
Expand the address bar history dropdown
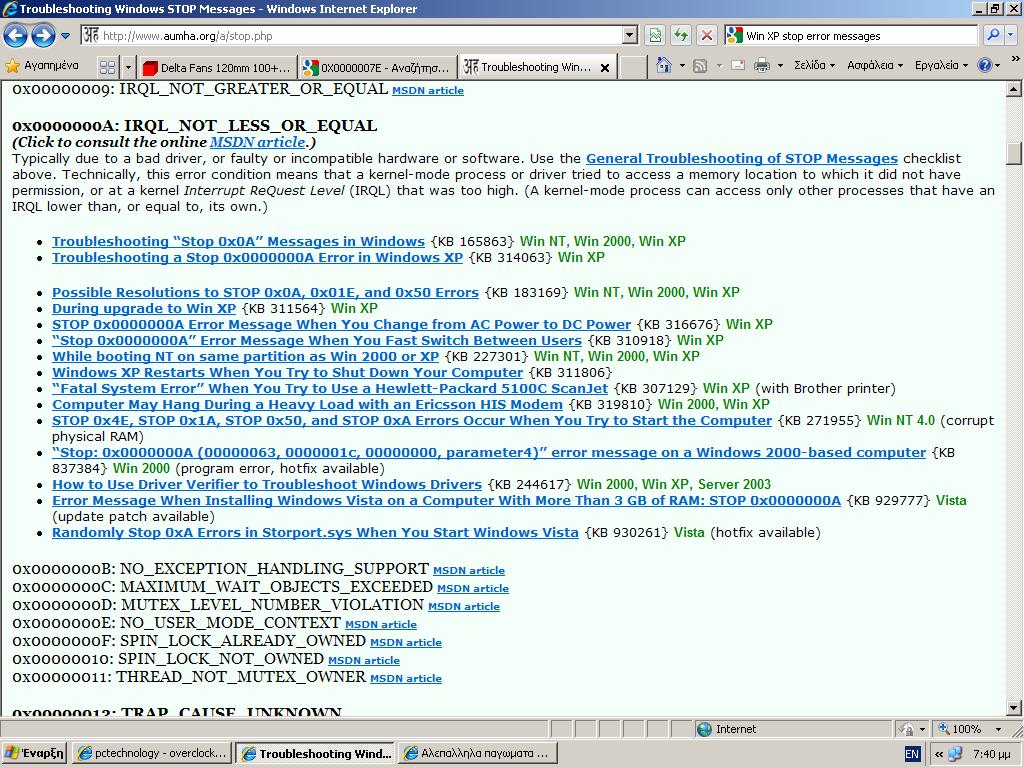[630, 35]
